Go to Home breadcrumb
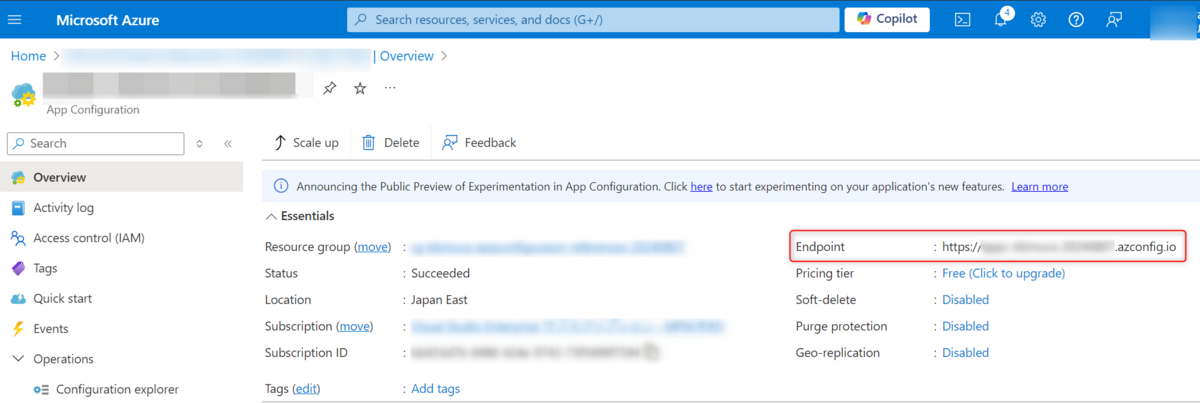 coord(28,56)
